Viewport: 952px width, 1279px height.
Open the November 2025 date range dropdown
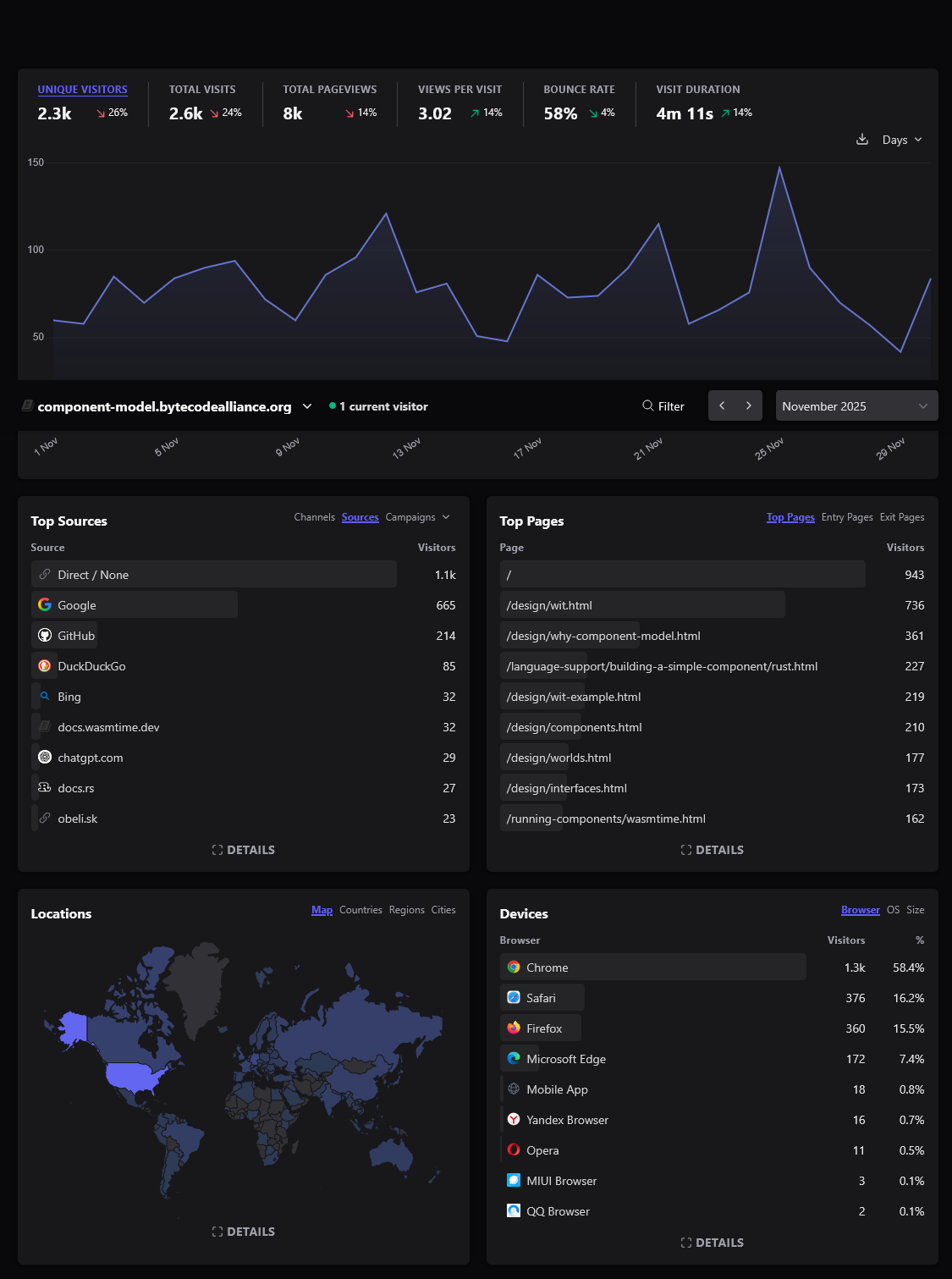point(856,406)
